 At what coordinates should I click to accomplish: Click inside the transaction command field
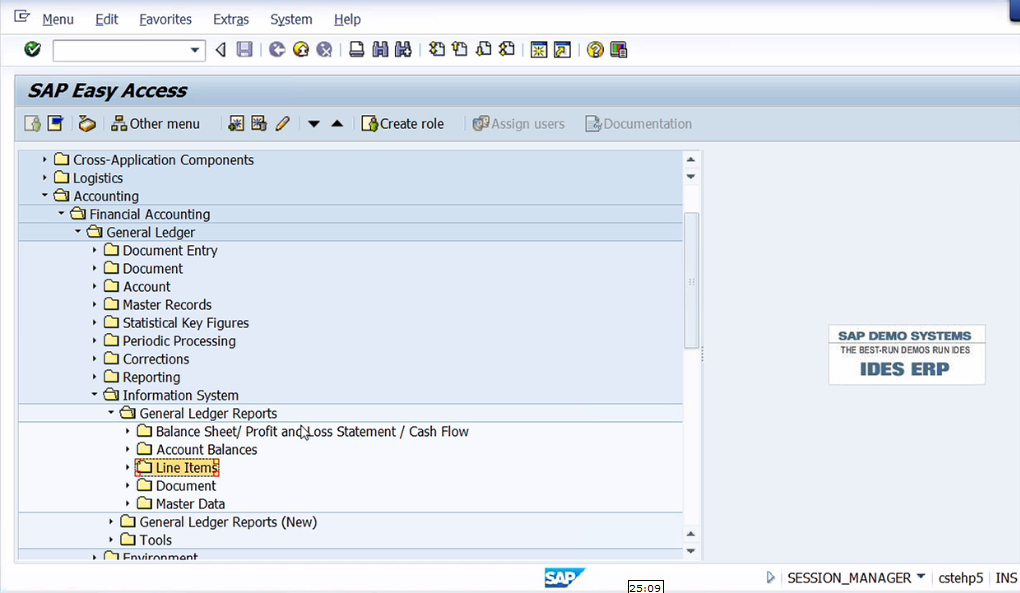[x=121, y=50]
